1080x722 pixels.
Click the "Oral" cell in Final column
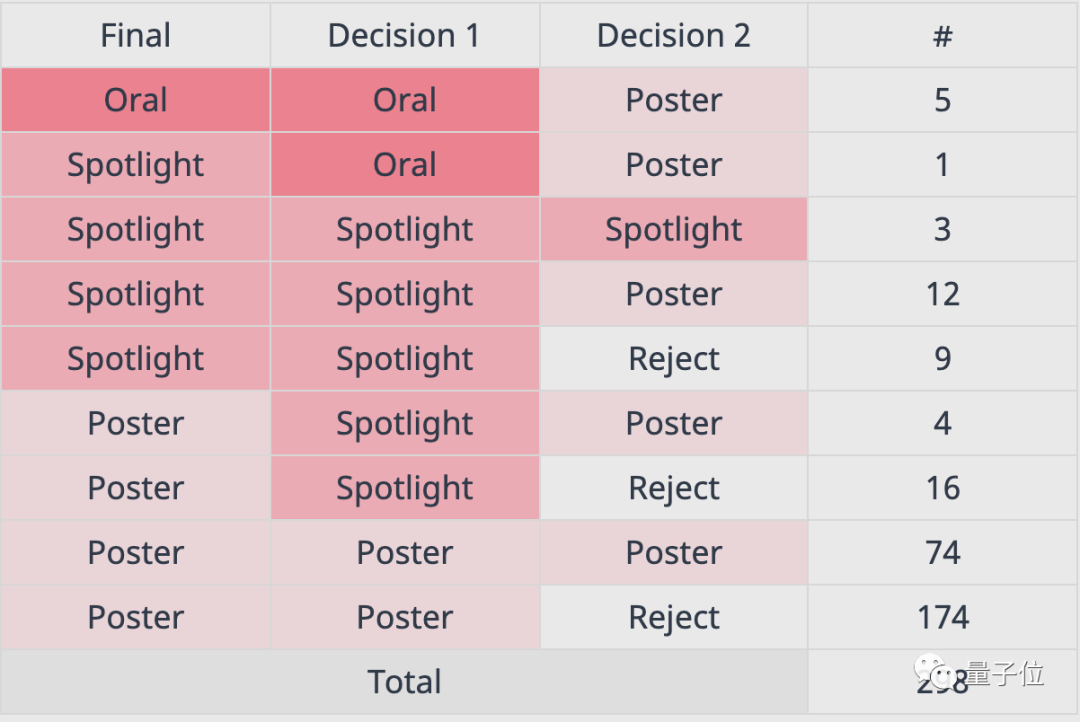(x=136, y=100)
